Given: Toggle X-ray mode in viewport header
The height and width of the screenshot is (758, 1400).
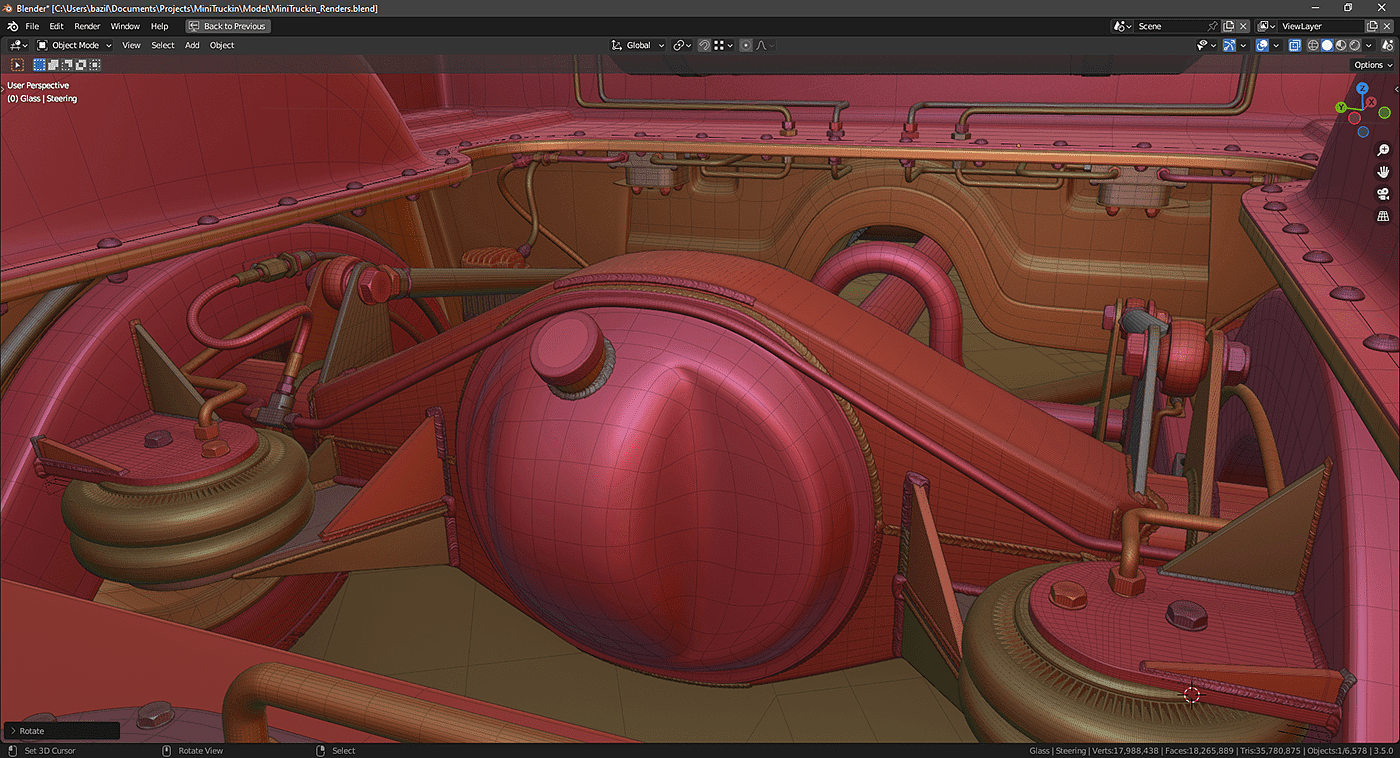Looking at the screenshot, I should click(x=1295, y=45).
